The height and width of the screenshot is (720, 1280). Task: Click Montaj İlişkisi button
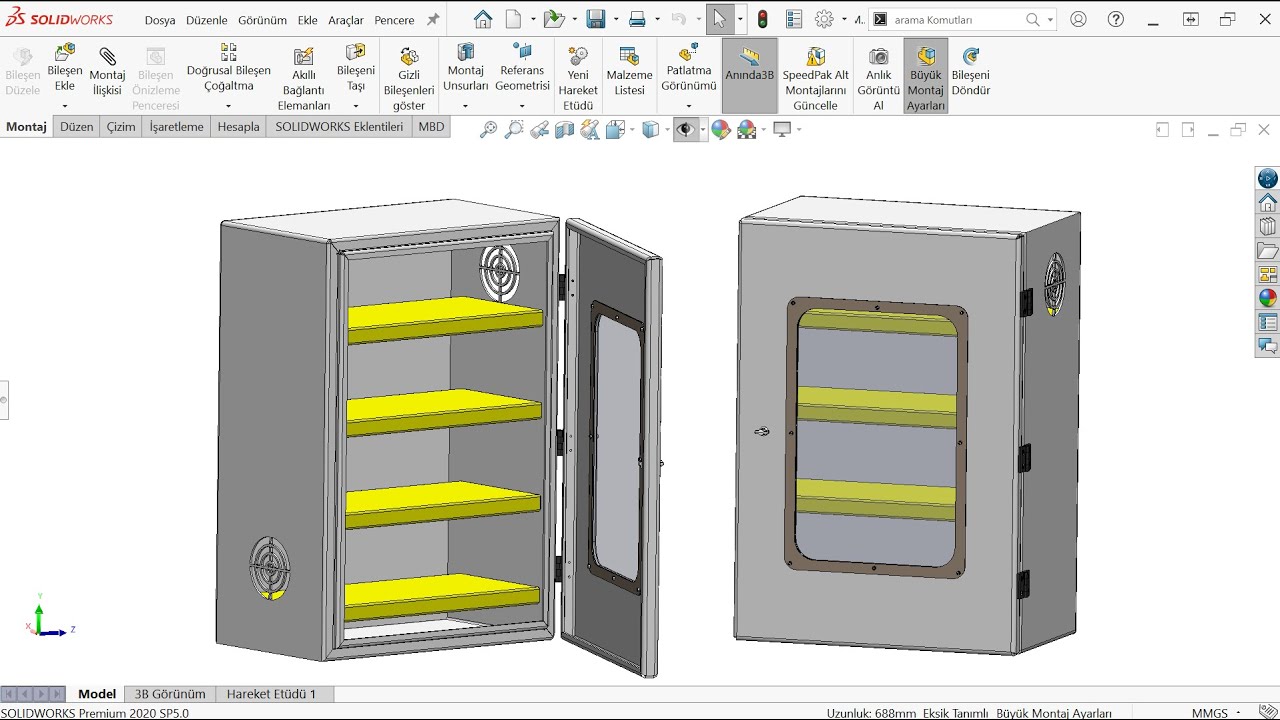point(107,73)
